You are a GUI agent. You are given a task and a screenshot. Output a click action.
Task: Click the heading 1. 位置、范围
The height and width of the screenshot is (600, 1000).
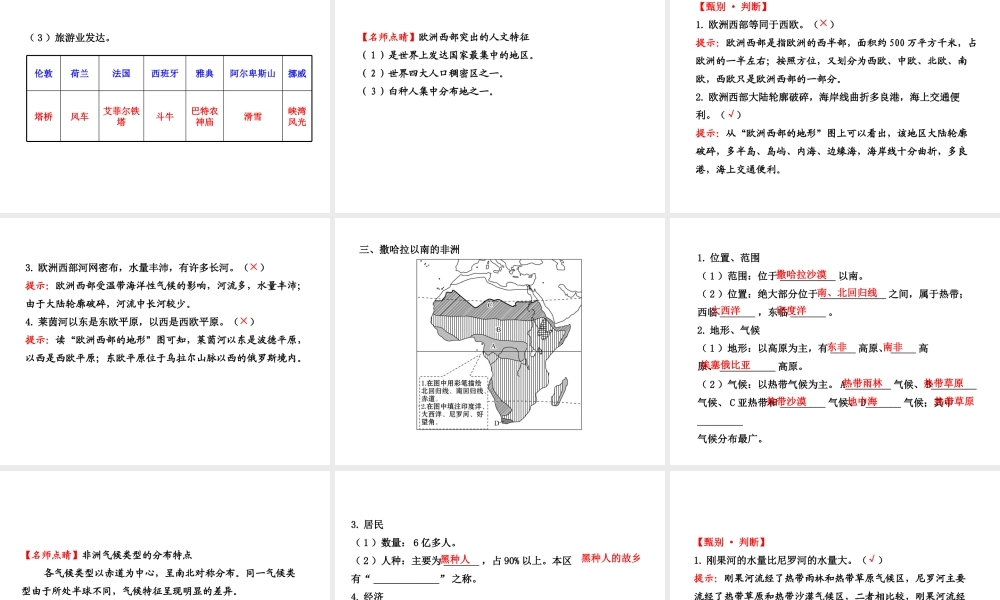pos(728,258)
